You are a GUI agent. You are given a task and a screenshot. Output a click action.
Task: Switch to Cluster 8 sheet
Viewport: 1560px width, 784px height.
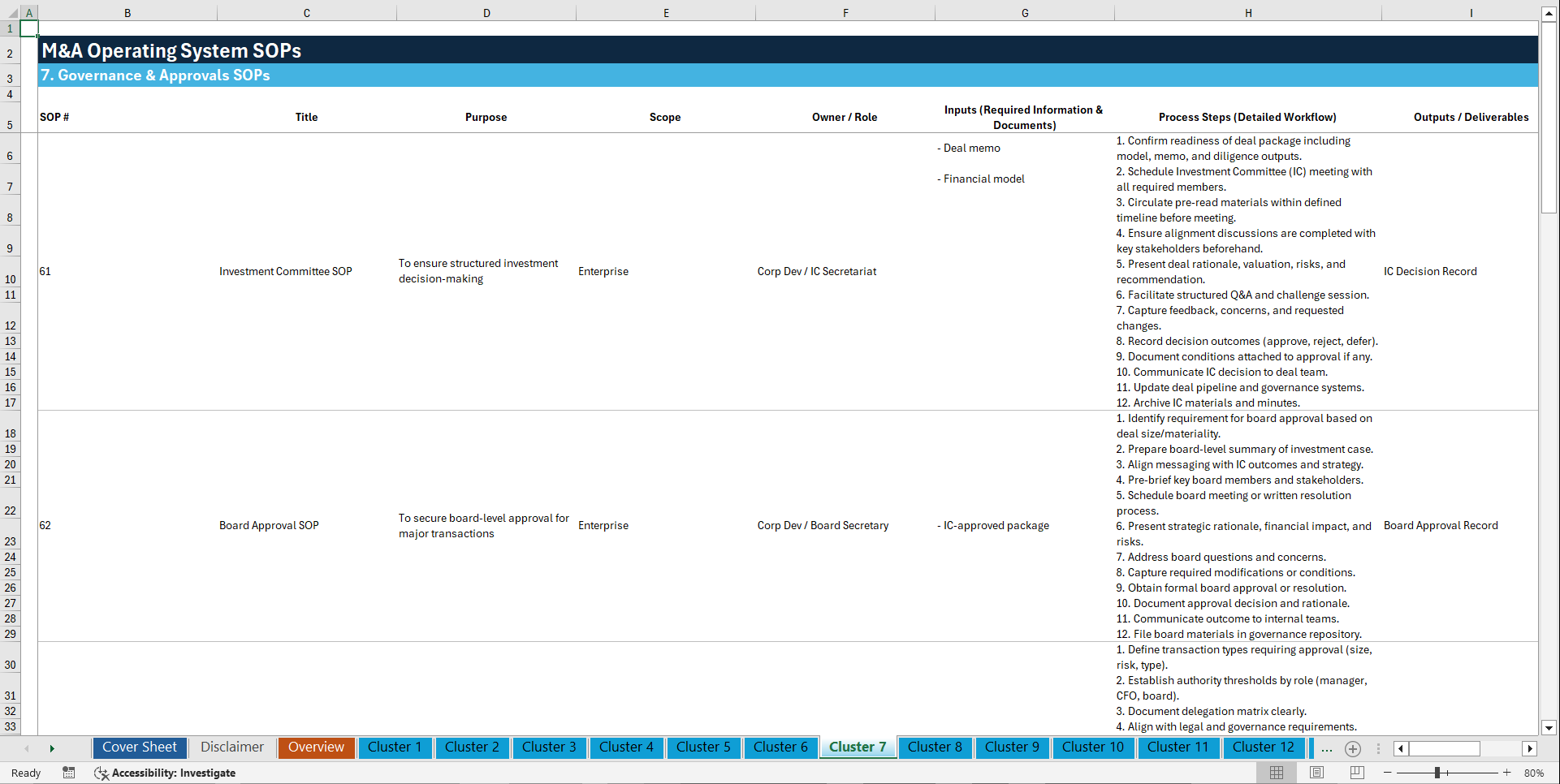point(935,747)
